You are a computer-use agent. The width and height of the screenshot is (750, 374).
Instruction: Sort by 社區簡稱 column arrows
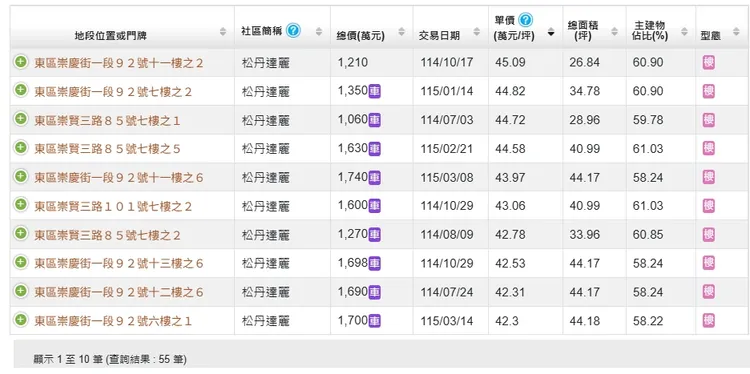[x=319, y=32]
